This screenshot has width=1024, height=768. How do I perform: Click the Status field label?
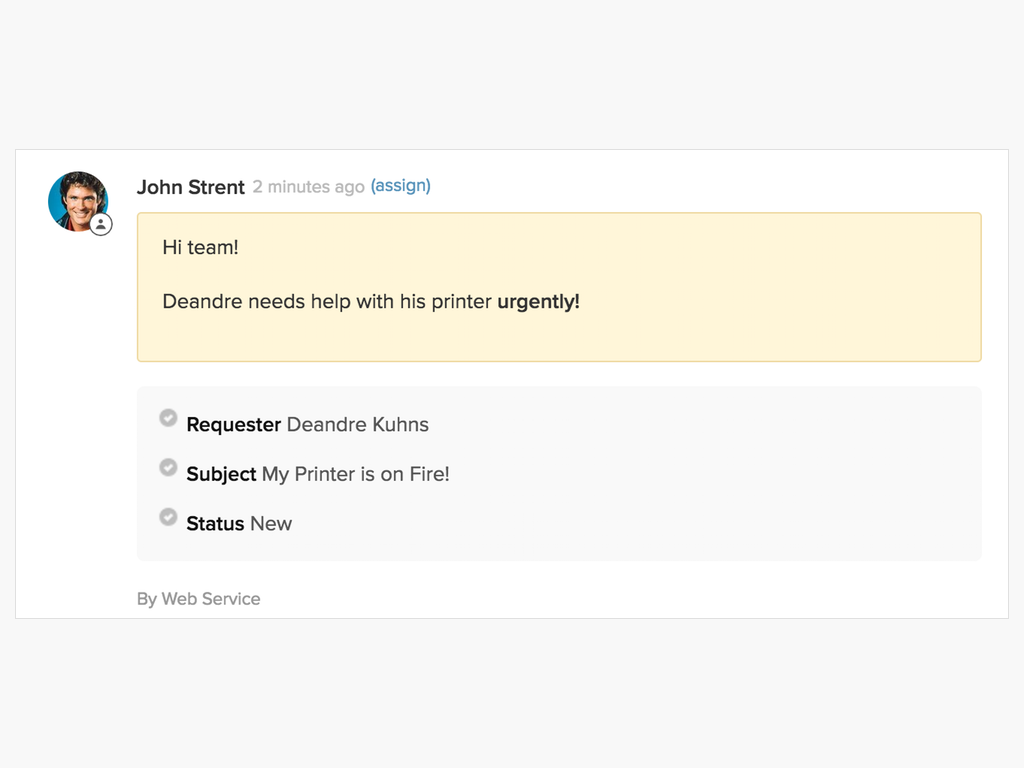pyautogui.click(x=215, y=524)
